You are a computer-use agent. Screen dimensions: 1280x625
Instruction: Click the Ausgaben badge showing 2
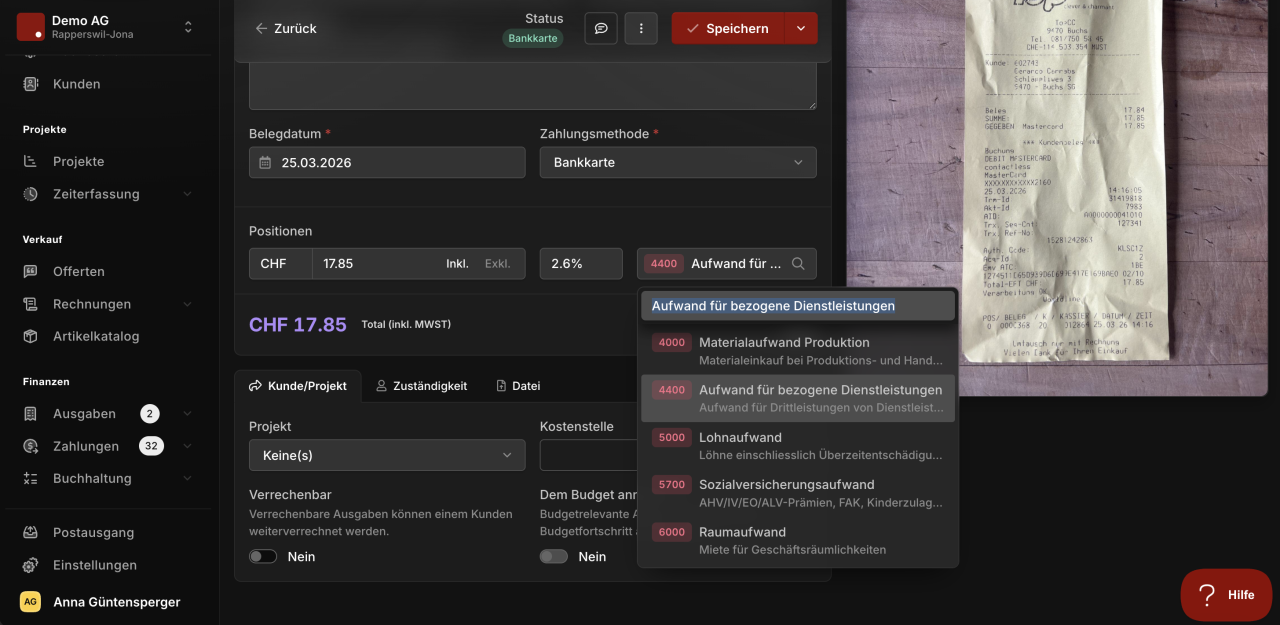[x=149, y=414]
